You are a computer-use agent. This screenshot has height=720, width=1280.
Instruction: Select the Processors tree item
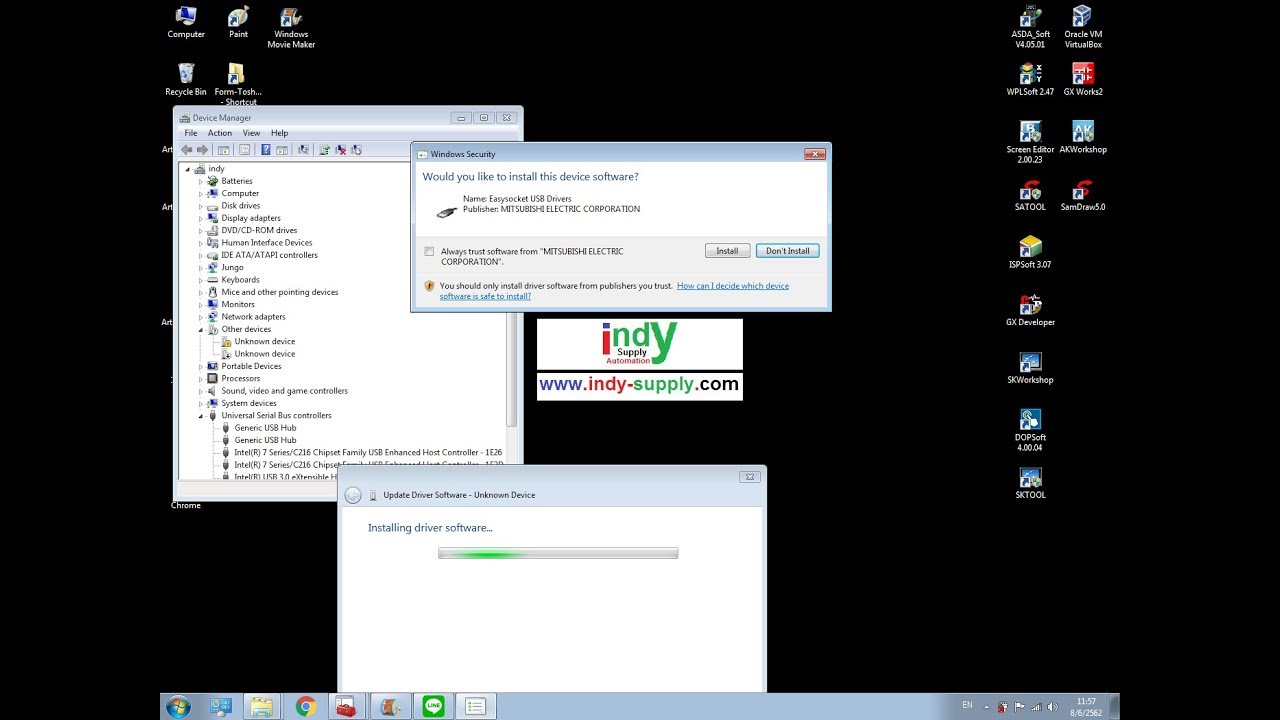(240, 379)
